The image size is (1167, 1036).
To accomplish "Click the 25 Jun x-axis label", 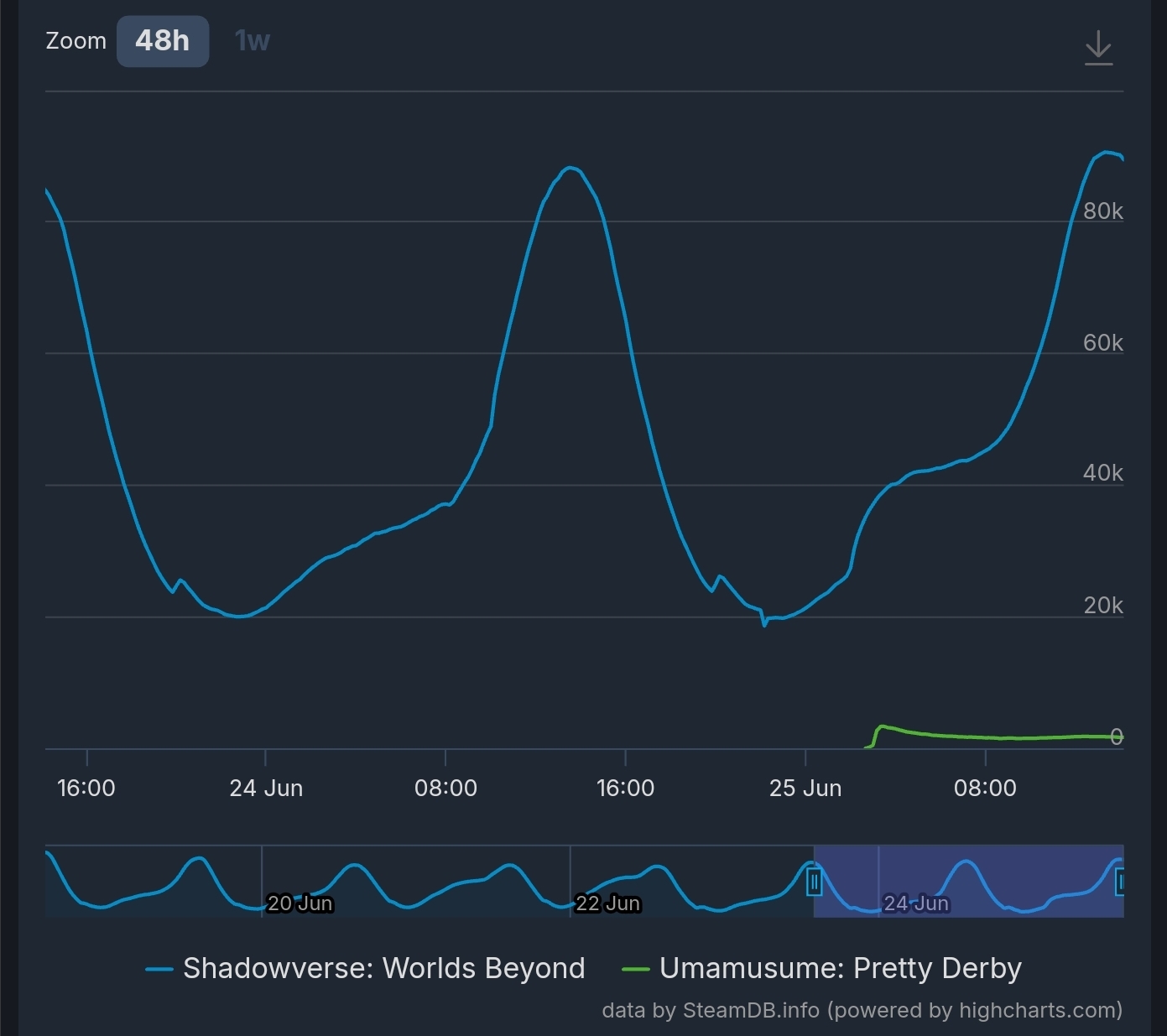I will (x=805, y=788).
